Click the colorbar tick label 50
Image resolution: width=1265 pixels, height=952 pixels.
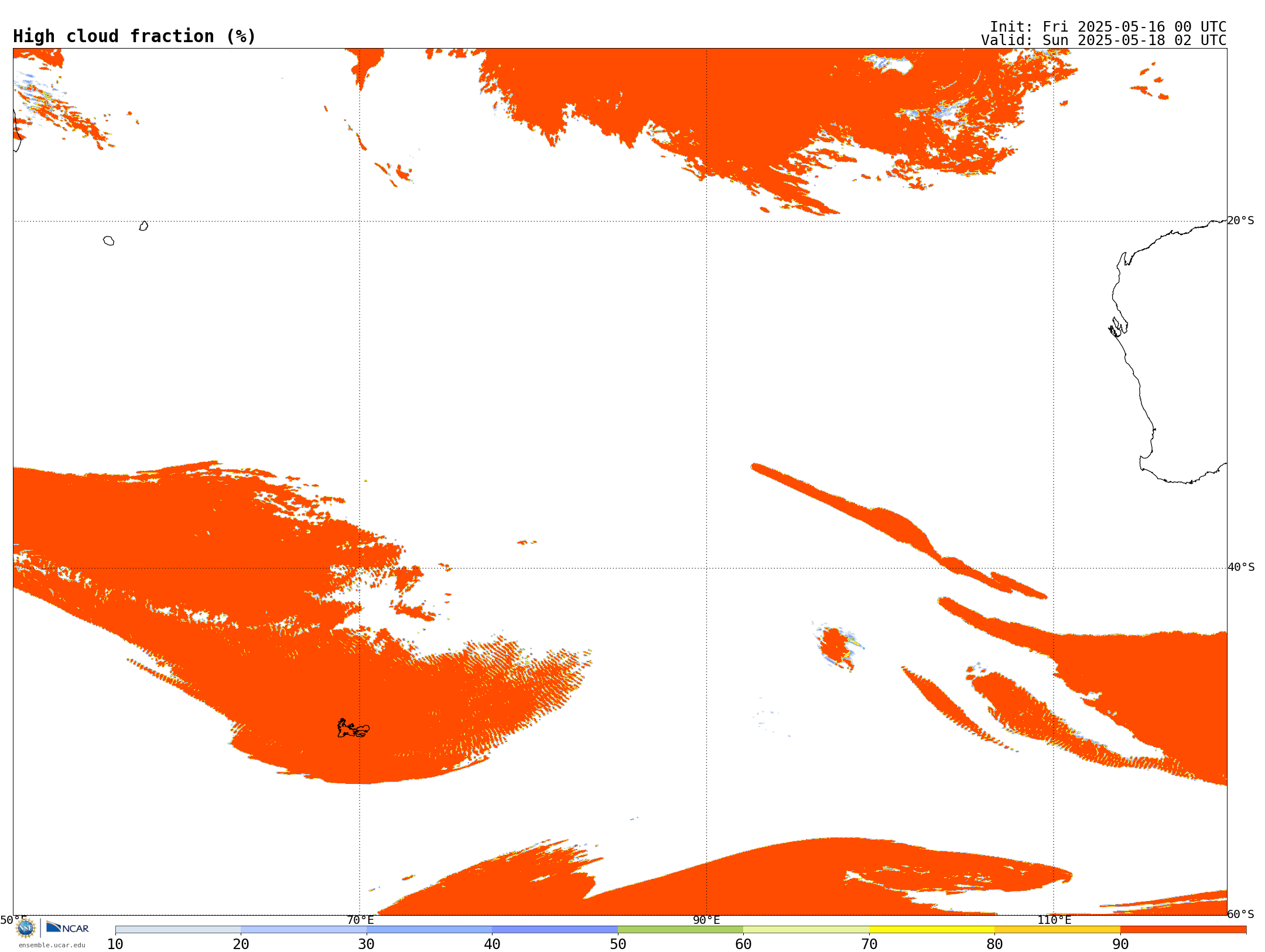pos(618,944)
